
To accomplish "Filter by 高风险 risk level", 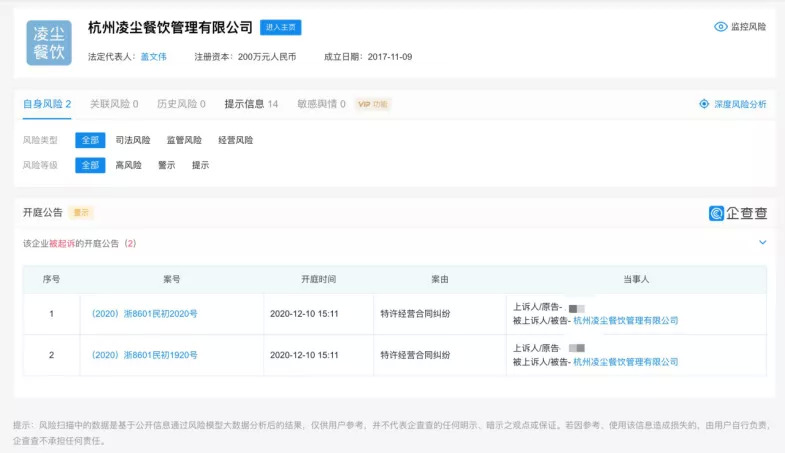I will pyautogui.click(x=128, y=165).
